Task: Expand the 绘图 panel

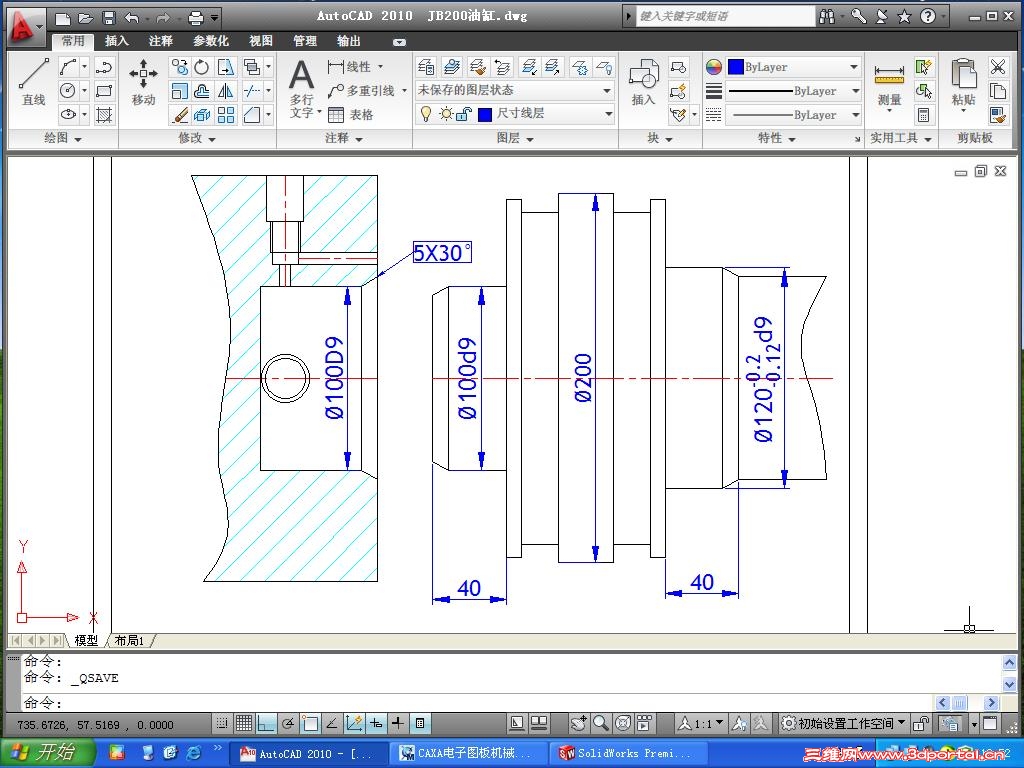Action: (x=63, y=138)
